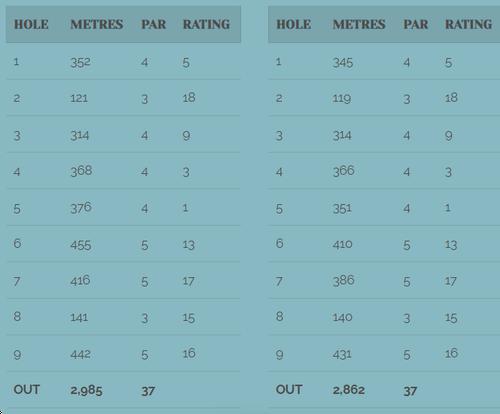Select the 140 metres value

[x=342, y=317]
